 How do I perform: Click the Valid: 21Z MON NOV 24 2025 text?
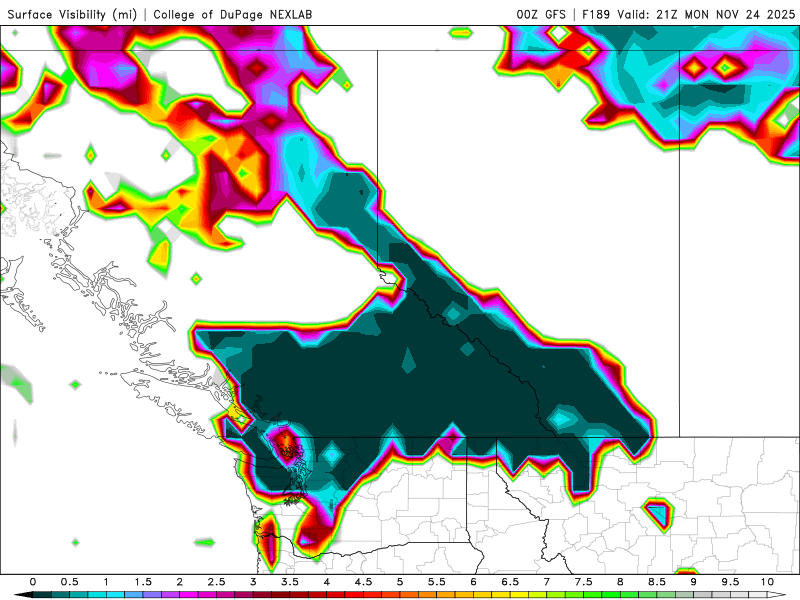[706, 14]
